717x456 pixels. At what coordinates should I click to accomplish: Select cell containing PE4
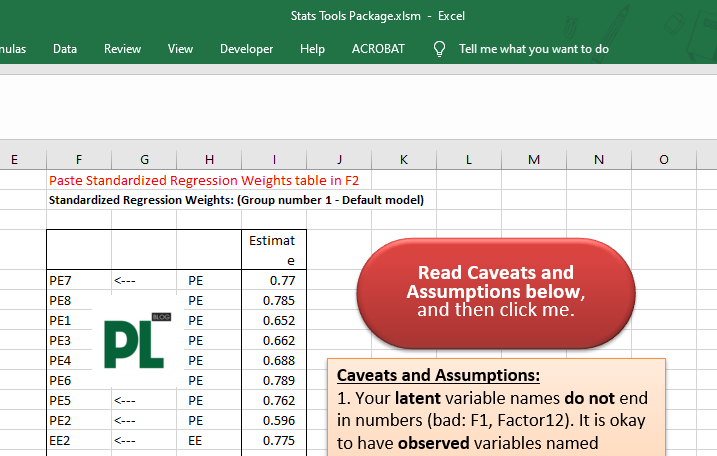(79, 360)
